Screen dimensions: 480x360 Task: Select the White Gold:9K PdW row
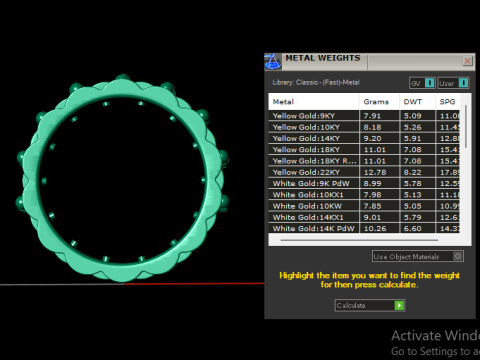[x=364, y=184]
